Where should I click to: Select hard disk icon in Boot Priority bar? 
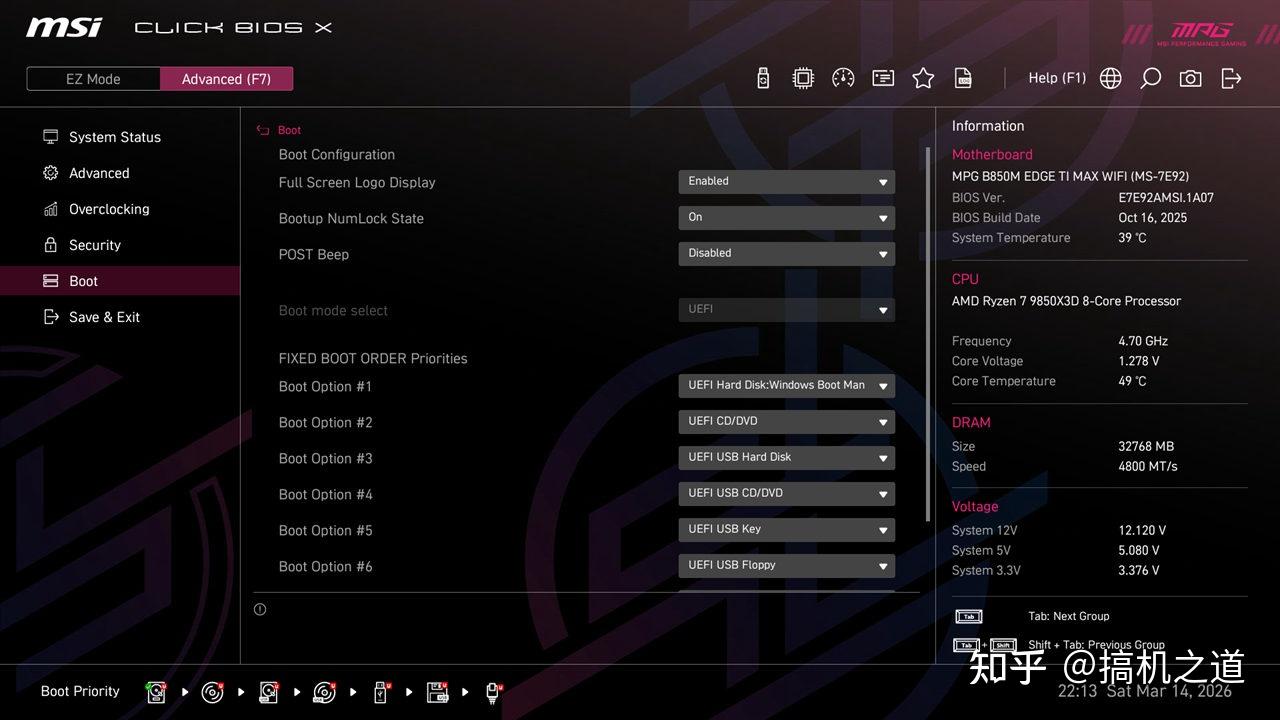point(156,692)
